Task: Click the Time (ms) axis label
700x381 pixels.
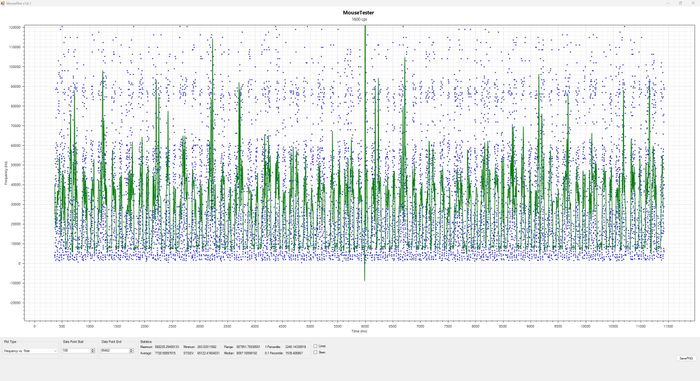Action: coord(359,331)
